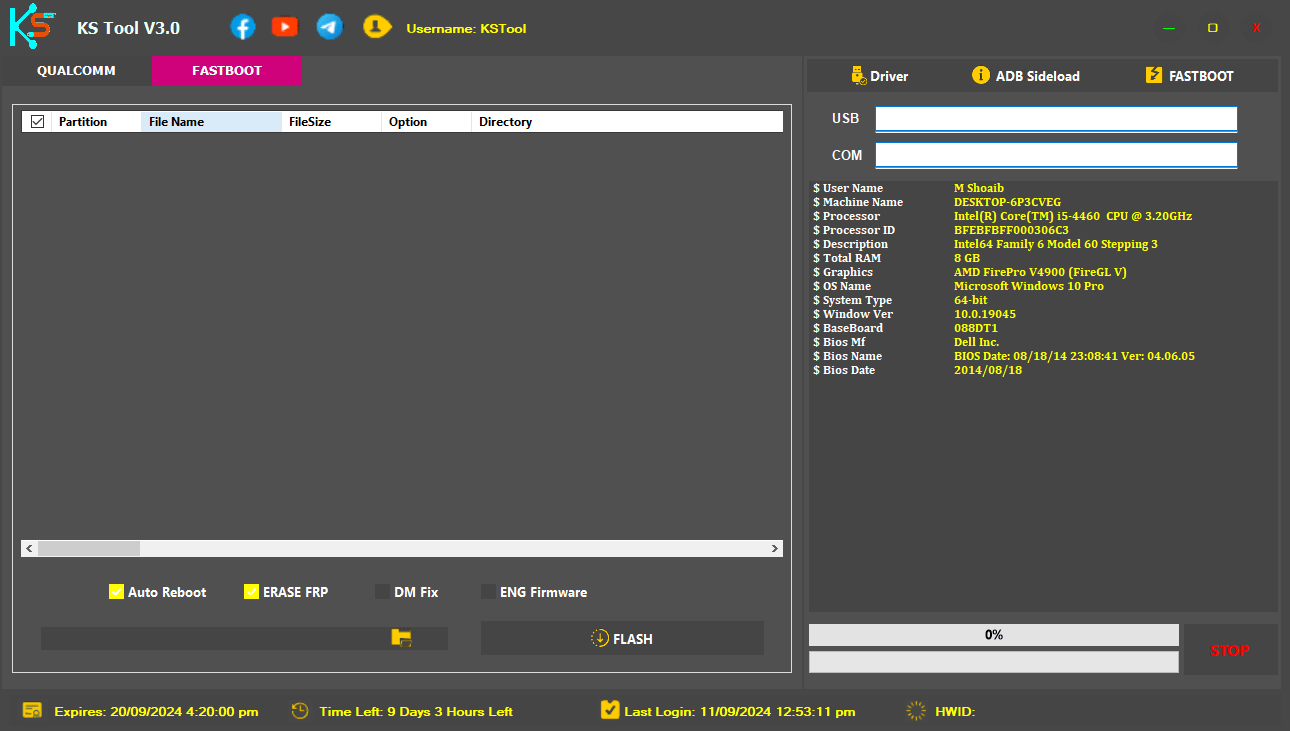Open the YouTube link icon

285,27
